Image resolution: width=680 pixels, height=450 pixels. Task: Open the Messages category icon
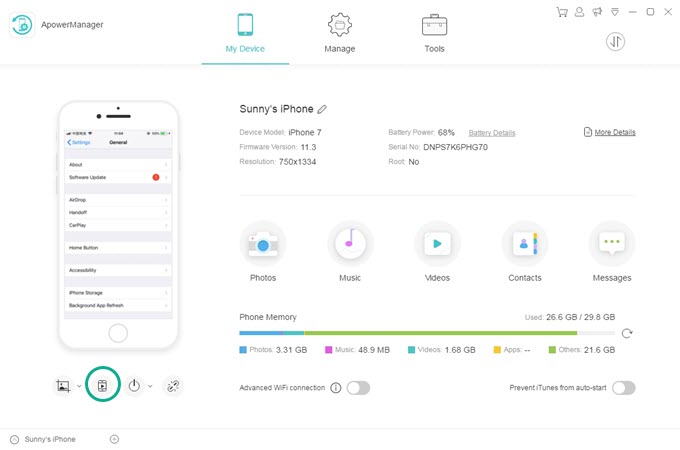coord(612,244)
